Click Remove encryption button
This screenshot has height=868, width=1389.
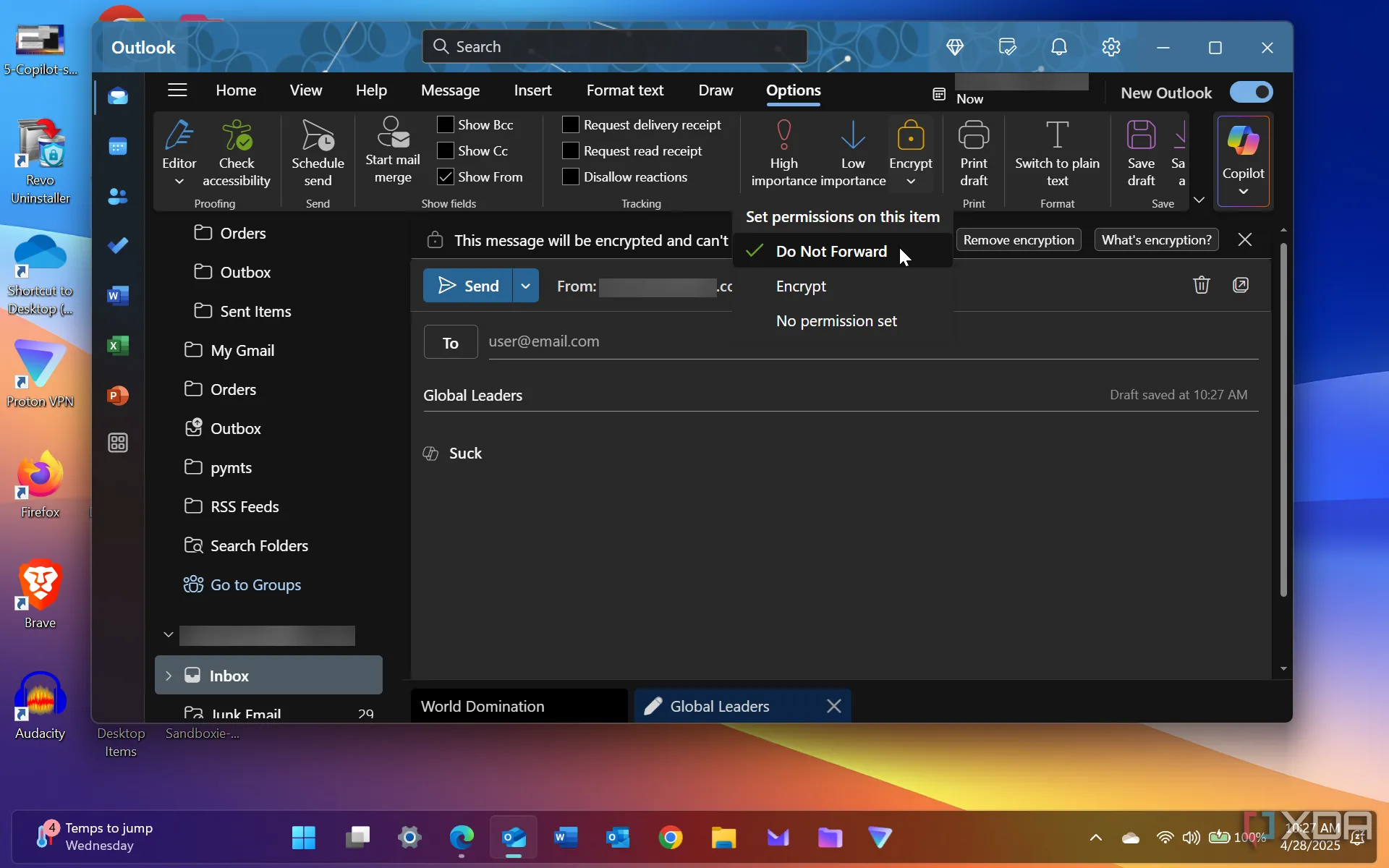1018,240
